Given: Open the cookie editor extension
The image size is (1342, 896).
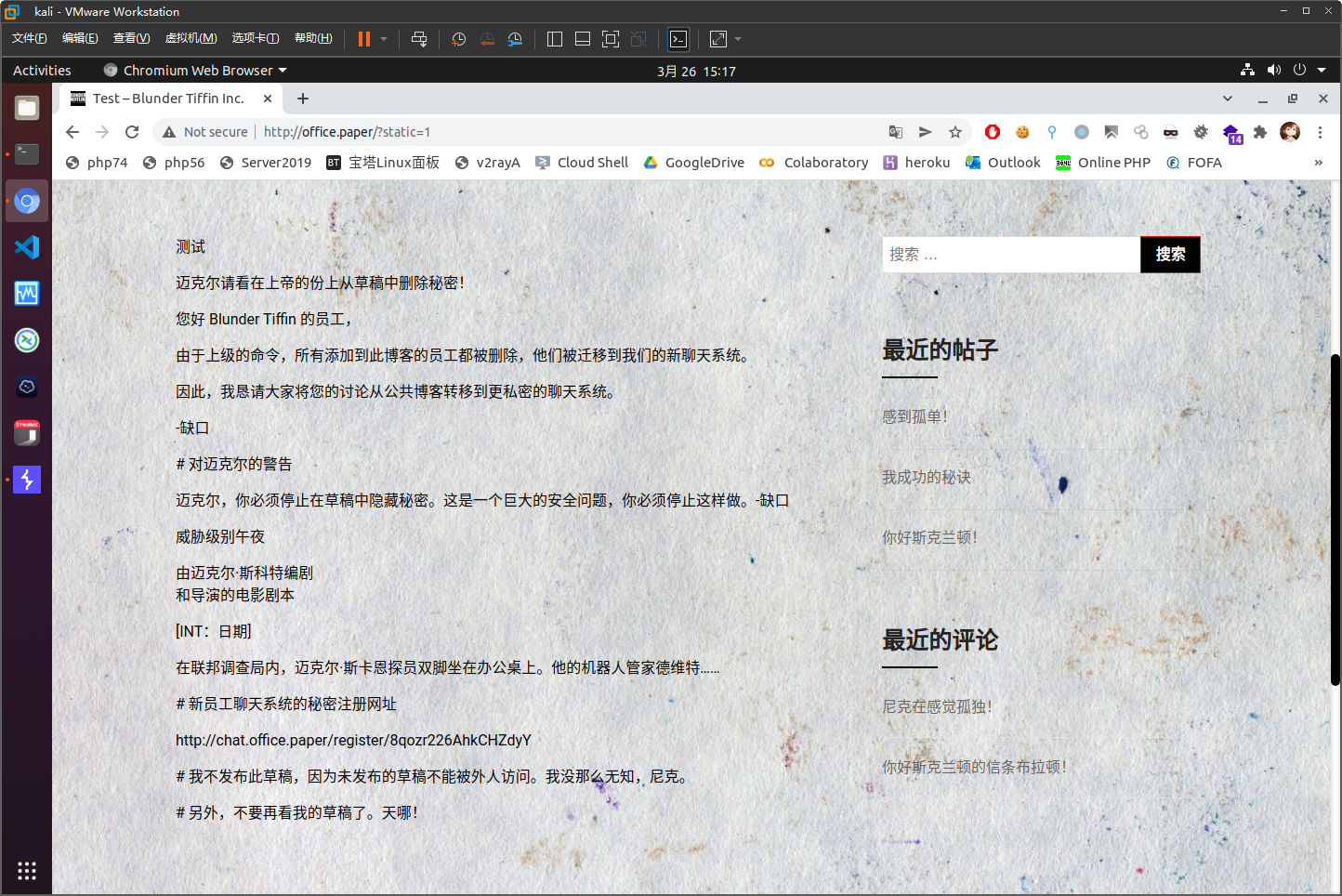Looking at the screenshot, I should (x=1020, y=132).
